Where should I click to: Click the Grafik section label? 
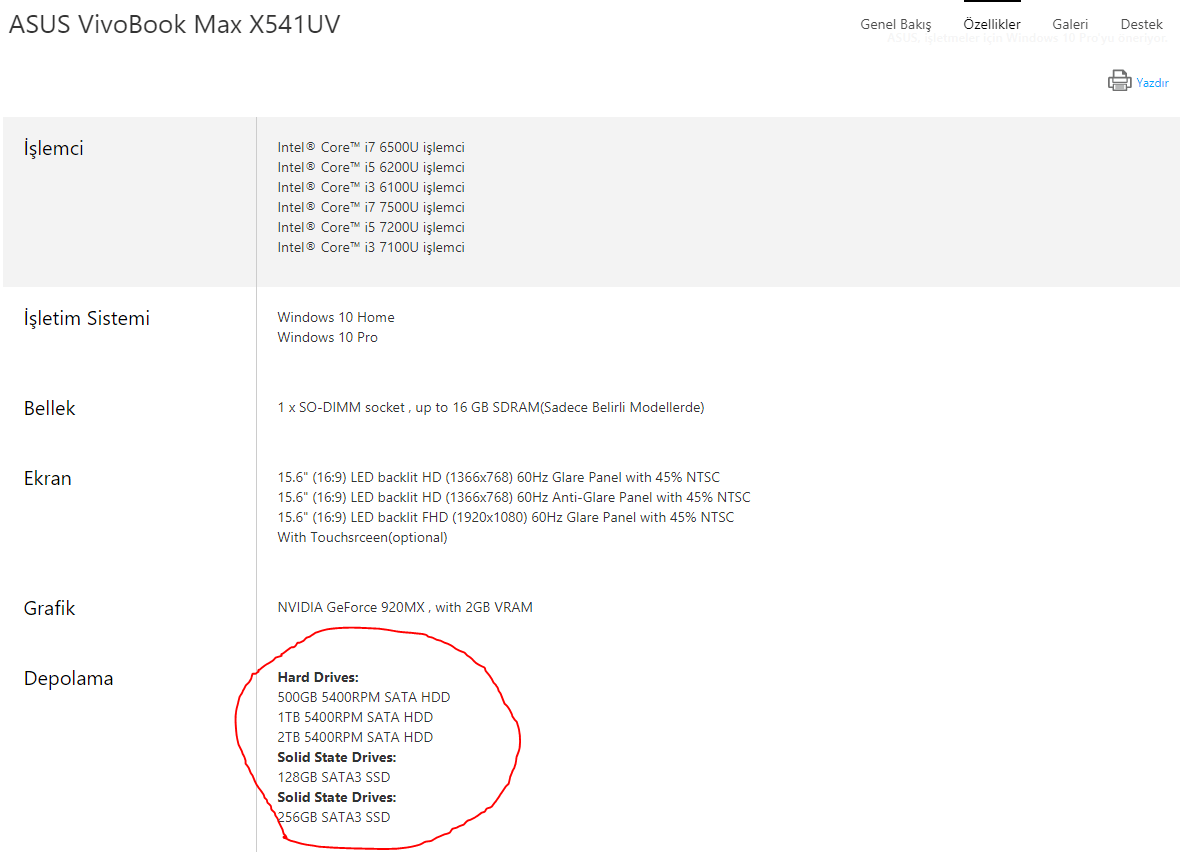click(x=50, y=608)
